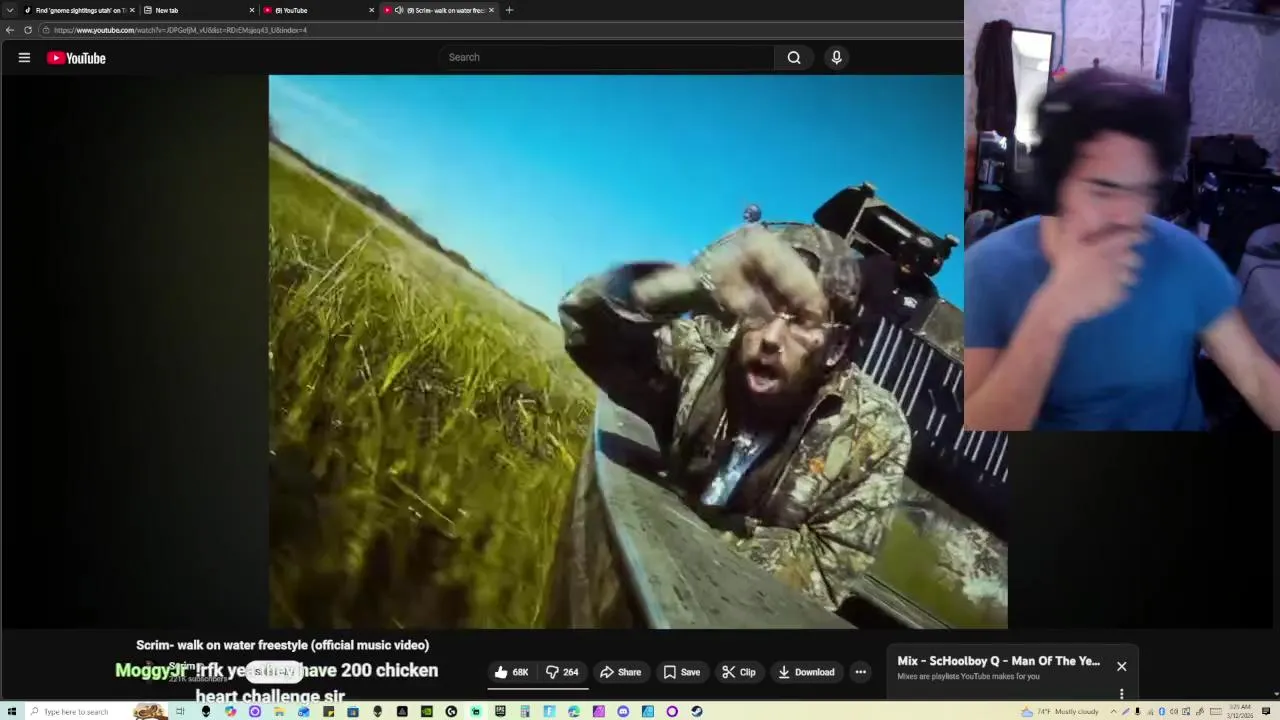Open Bluetooth tray icon

coord(1162,711)
